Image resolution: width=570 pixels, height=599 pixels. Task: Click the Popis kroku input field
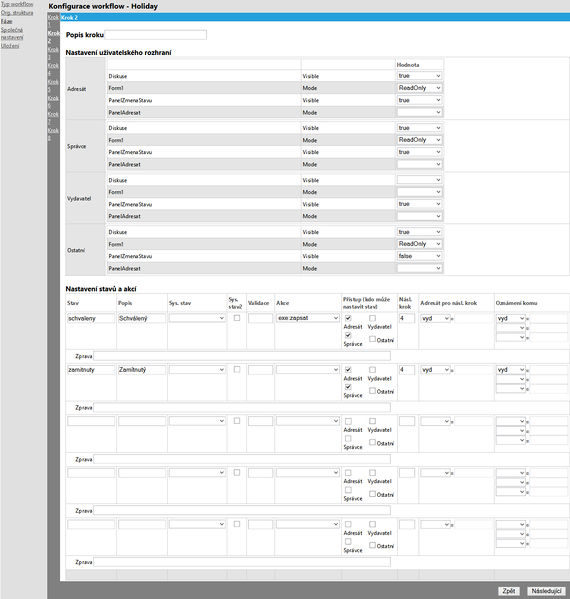155,35
